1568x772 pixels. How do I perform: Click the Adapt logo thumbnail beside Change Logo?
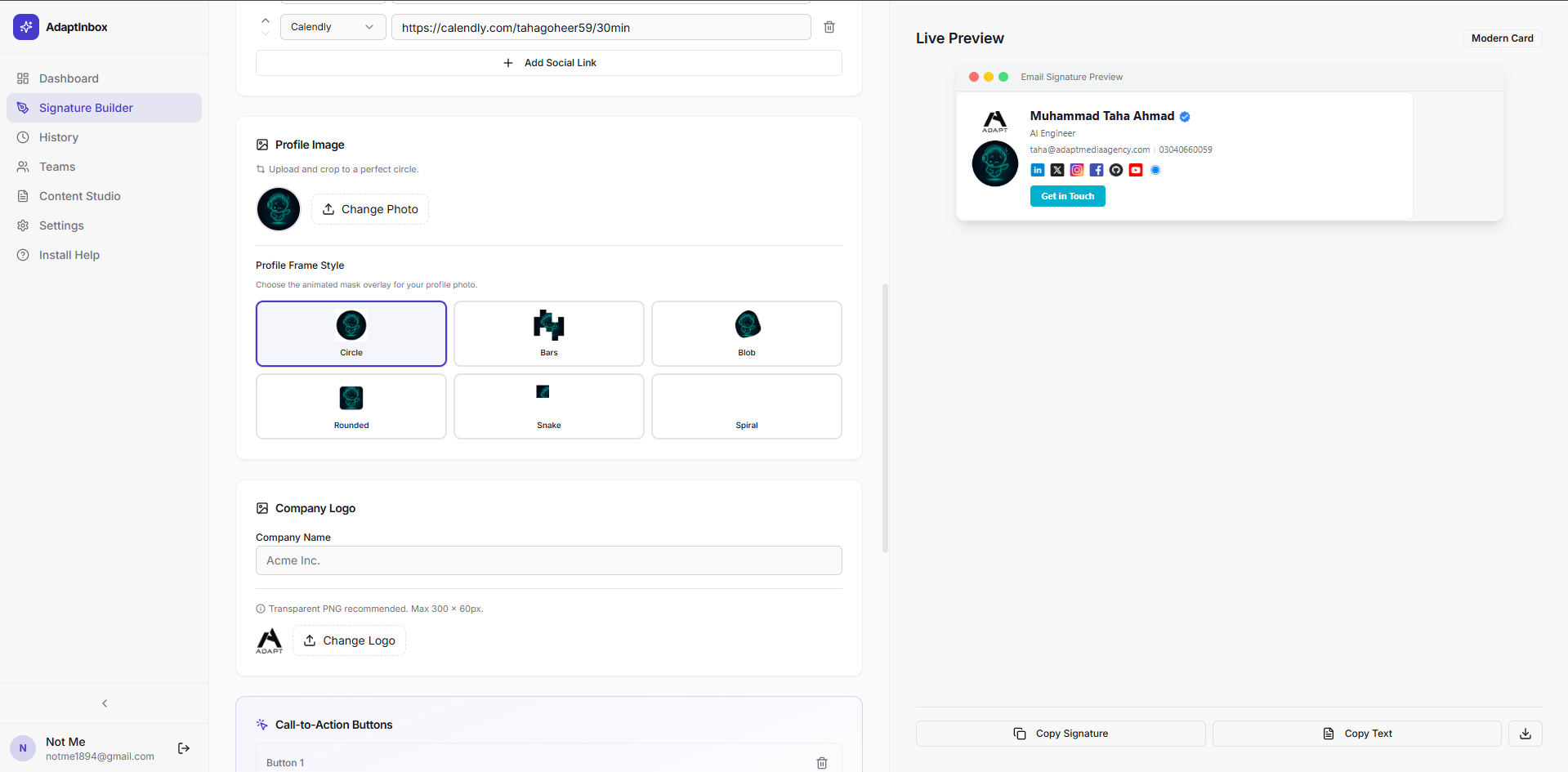(x=270, y=640)
